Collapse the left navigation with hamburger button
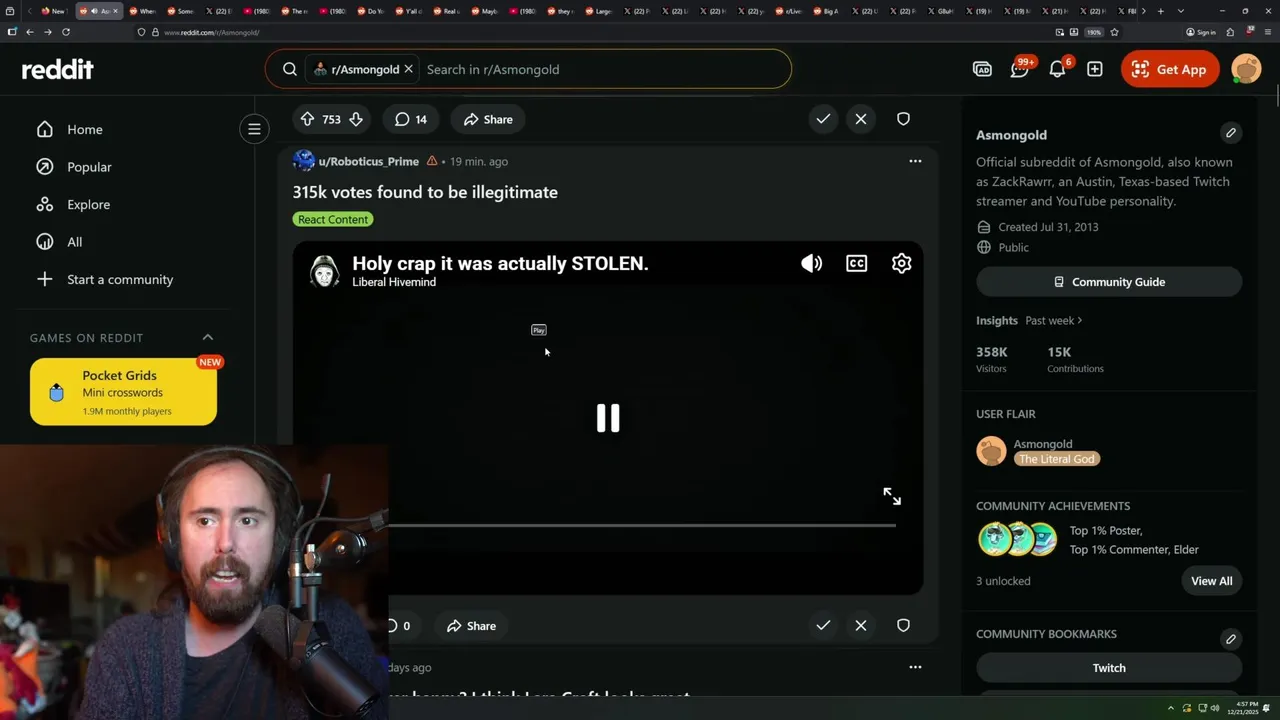Image resolution: width=1280 pixels, height=720 pixels. (x=254, y=129)
